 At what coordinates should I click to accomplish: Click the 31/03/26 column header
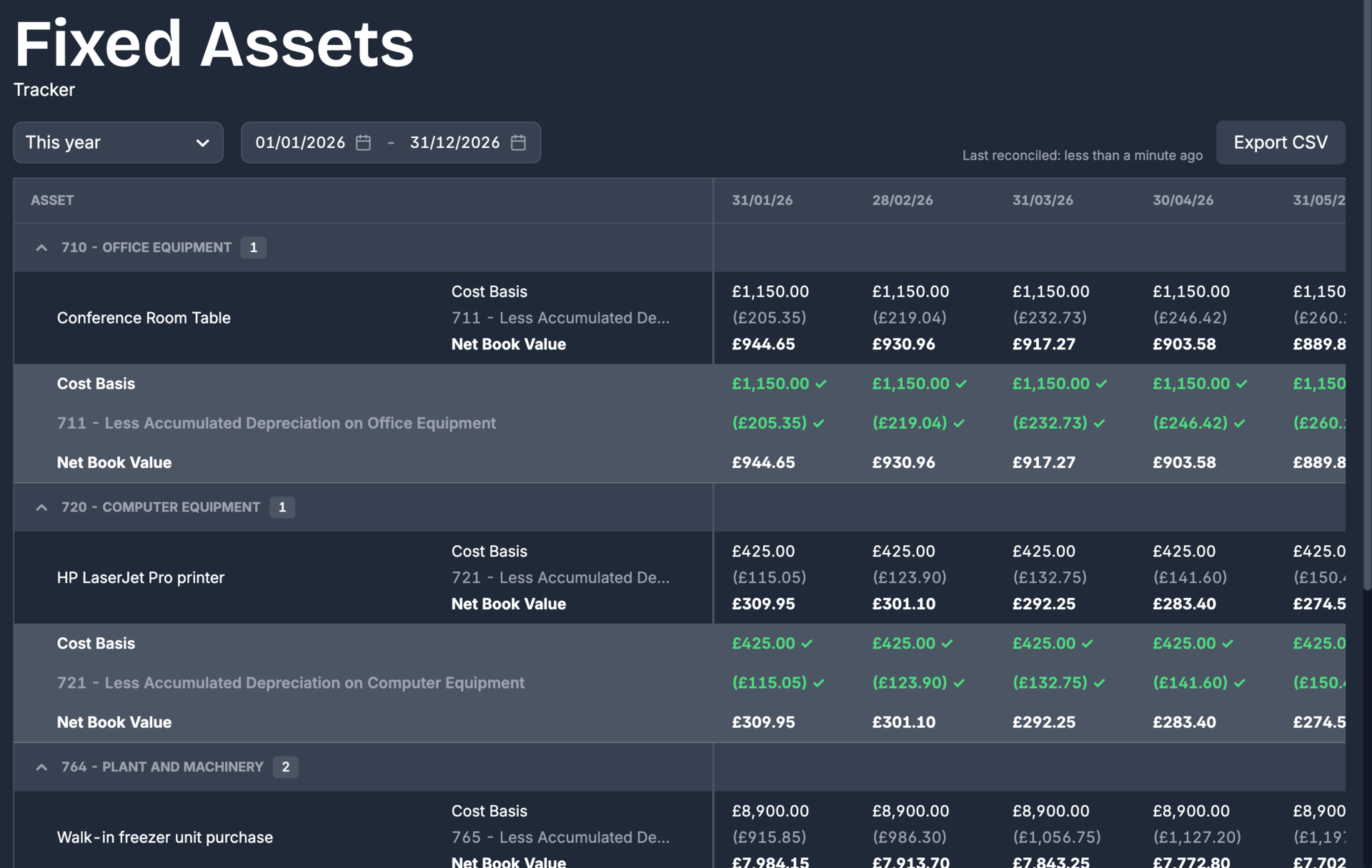[x=1043, y=200]
